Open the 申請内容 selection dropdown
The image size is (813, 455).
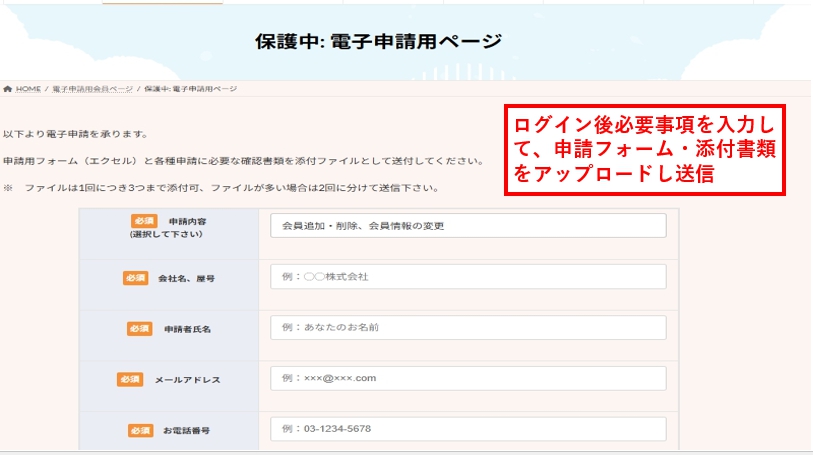tap(468, 226)
